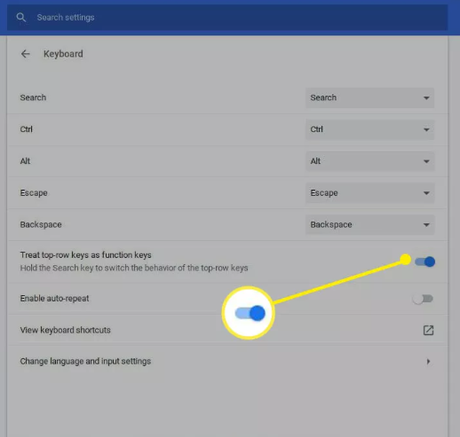Screen dimensions: 460x437
Task: Toggle Treat top-row keys as function keys
Action: 425,262
